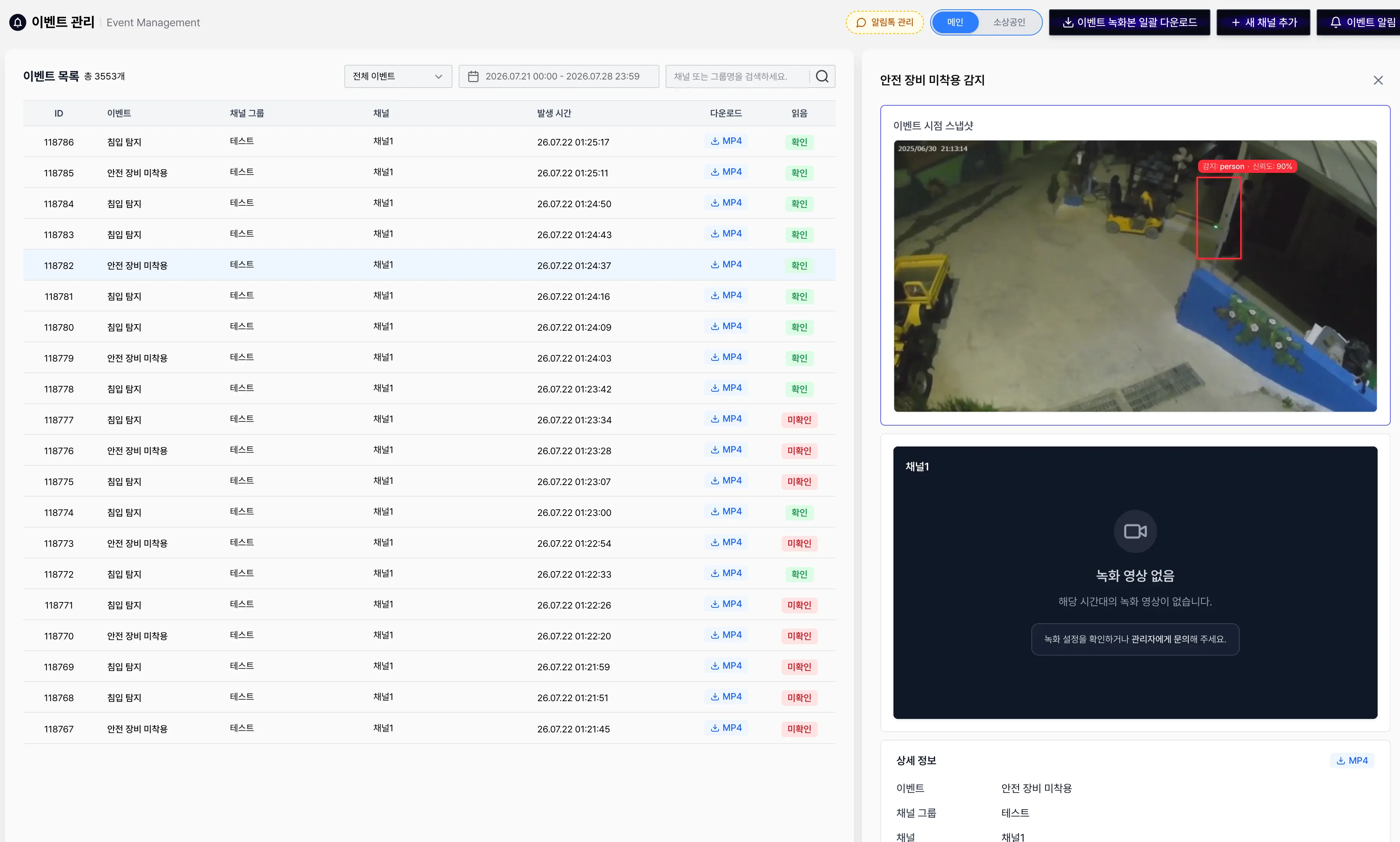The image size is (1400, 842).
Task: Open the event snapshot image thumbnail
Action: pyautogui.click(x=1135, y=276)
